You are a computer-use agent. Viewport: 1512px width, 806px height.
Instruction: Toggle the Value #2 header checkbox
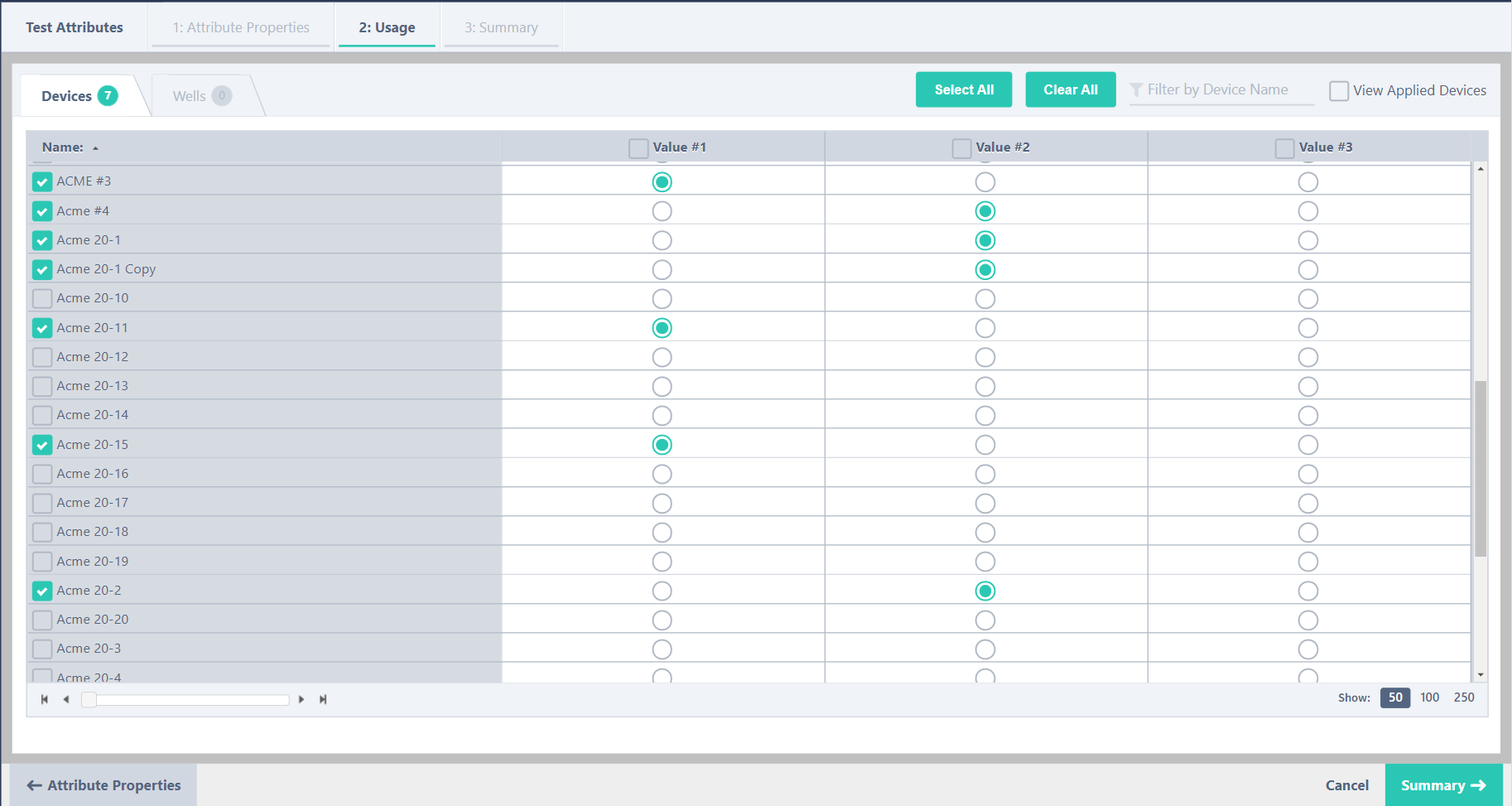[x=961, y=148]
